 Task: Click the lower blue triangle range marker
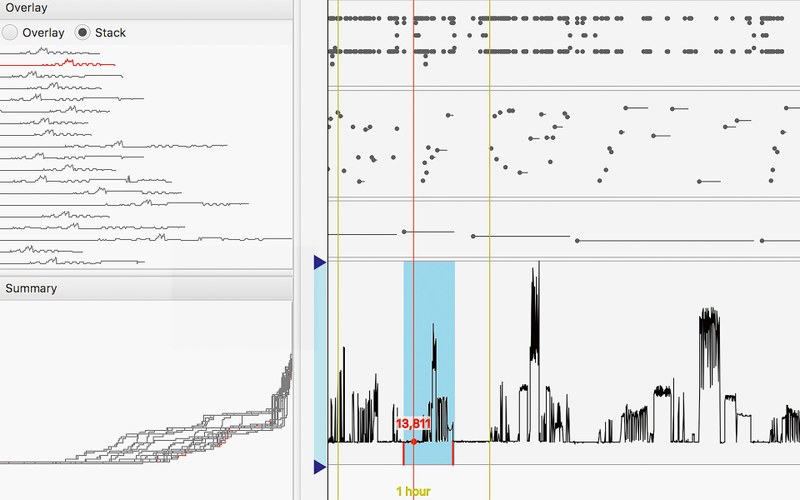click(320, 466)
